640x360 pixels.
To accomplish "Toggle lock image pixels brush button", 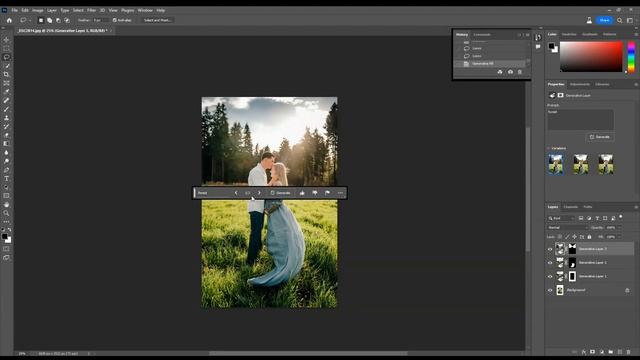I will click(567, 237).
